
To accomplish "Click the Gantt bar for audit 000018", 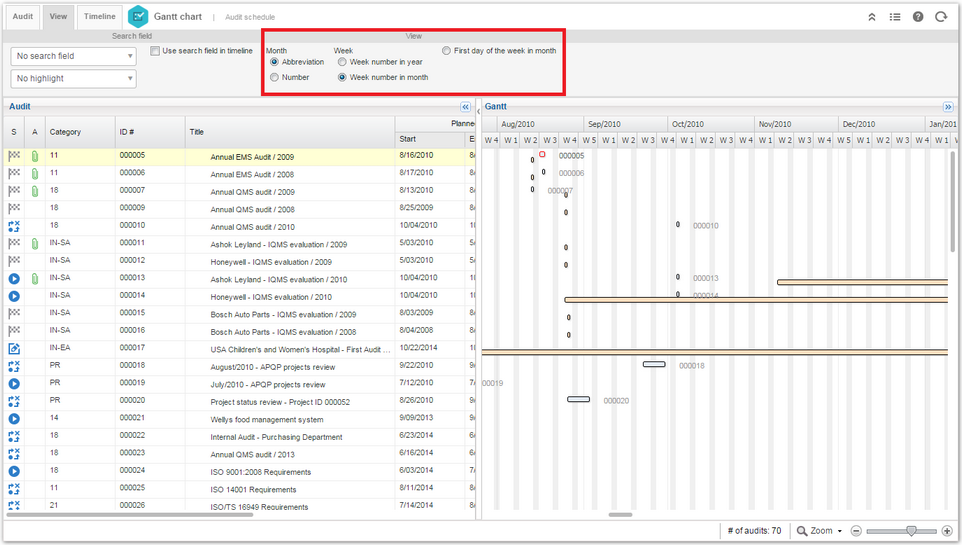I will (x=654, y=365).
